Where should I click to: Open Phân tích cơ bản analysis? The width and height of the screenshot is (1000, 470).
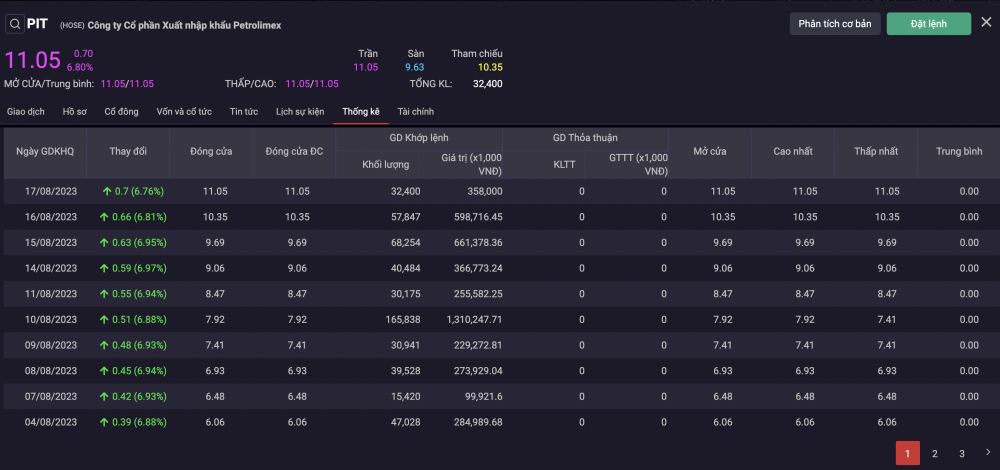pyautogui.click(x=835, y=24)
